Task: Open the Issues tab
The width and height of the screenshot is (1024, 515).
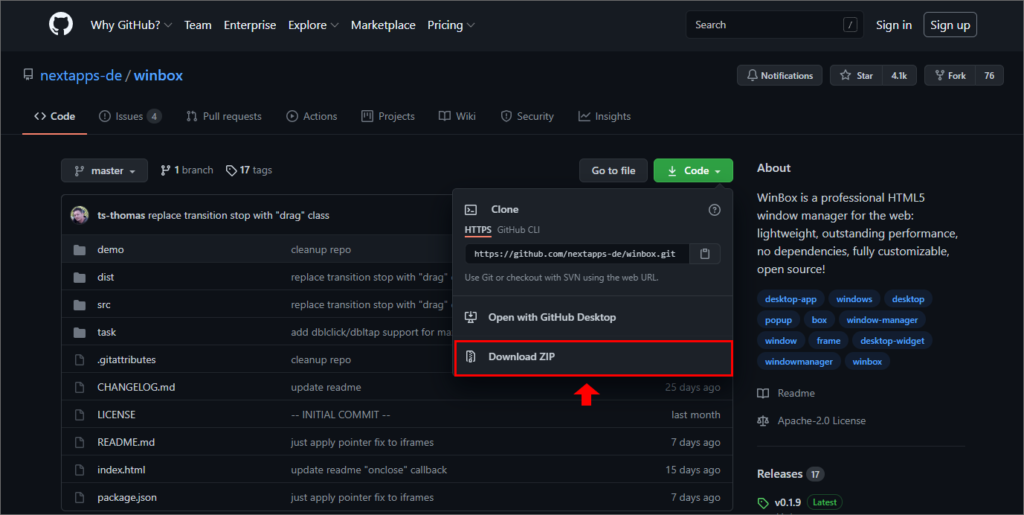Action: (130, 116)
